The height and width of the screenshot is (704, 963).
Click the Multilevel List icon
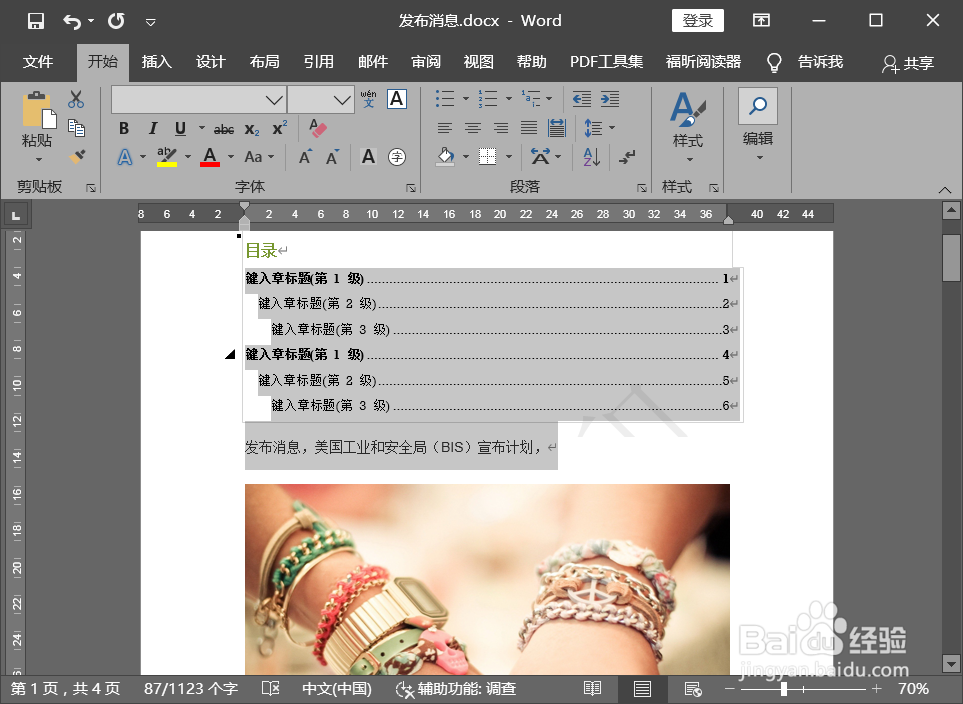click(531, 98)
